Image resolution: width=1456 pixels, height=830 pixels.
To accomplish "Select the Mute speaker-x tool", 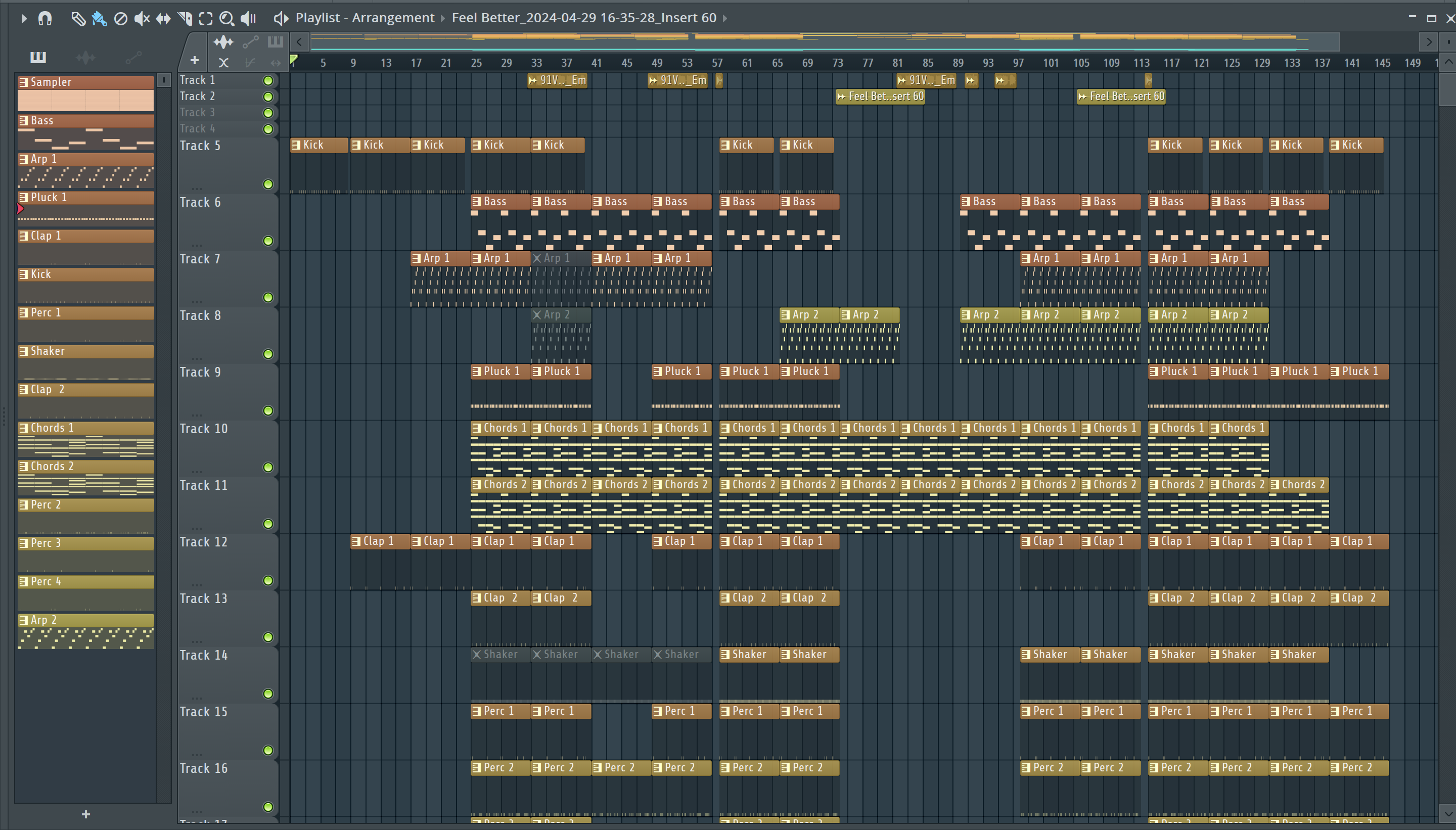I will (x=142, y=19).
